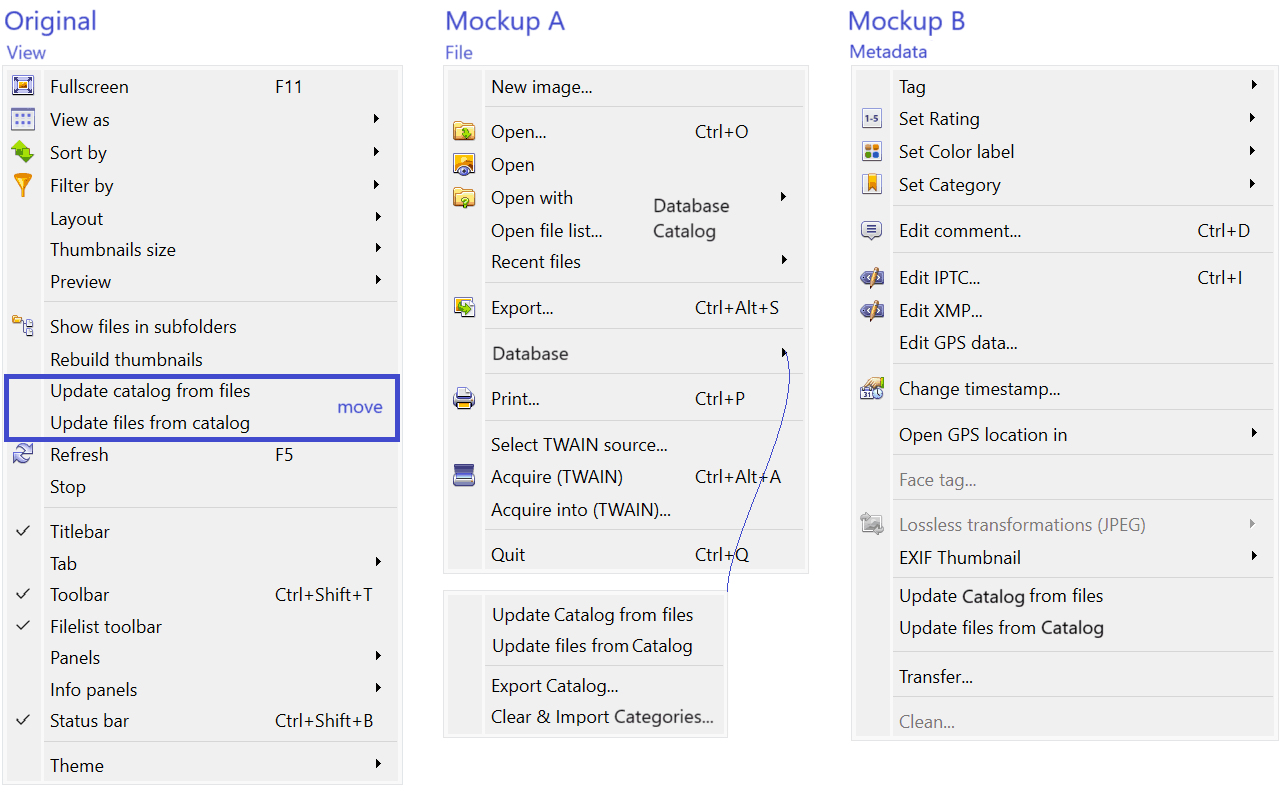Click the Set Rating 1-5 icon
Image resolution: width=1280 pixels, height=786 pixels.
872,119
